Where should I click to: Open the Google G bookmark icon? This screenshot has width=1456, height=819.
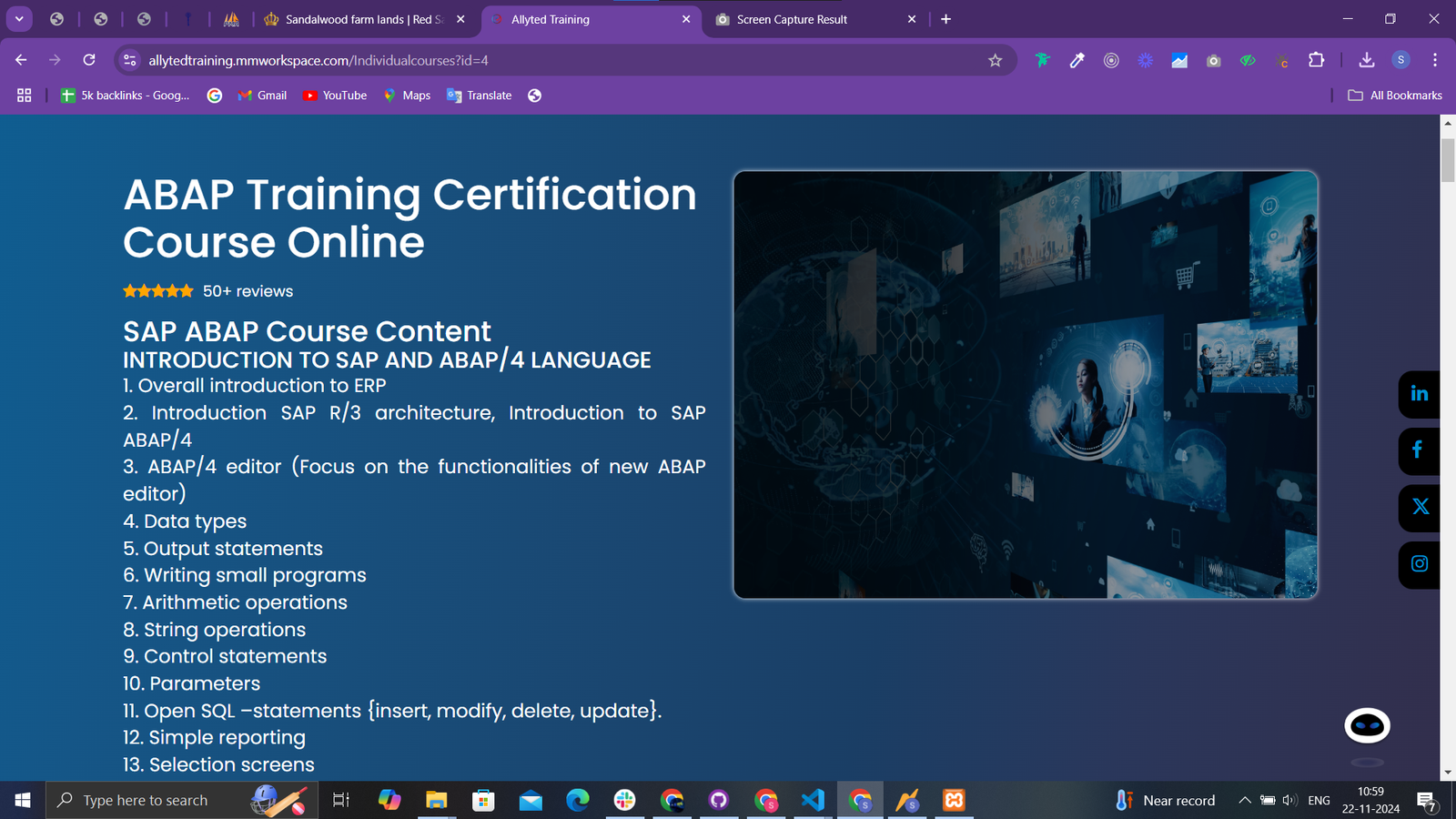pos(215,96)
